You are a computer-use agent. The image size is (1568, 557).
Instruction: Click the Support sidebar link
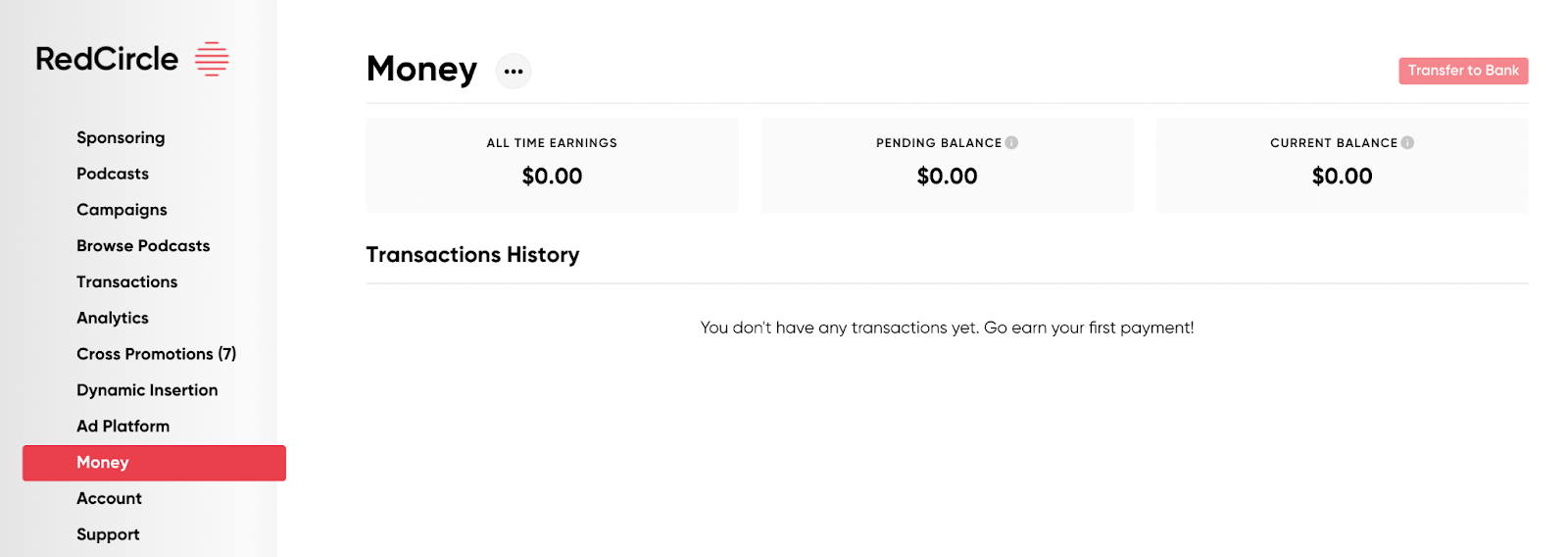click(x=108, y=534)
